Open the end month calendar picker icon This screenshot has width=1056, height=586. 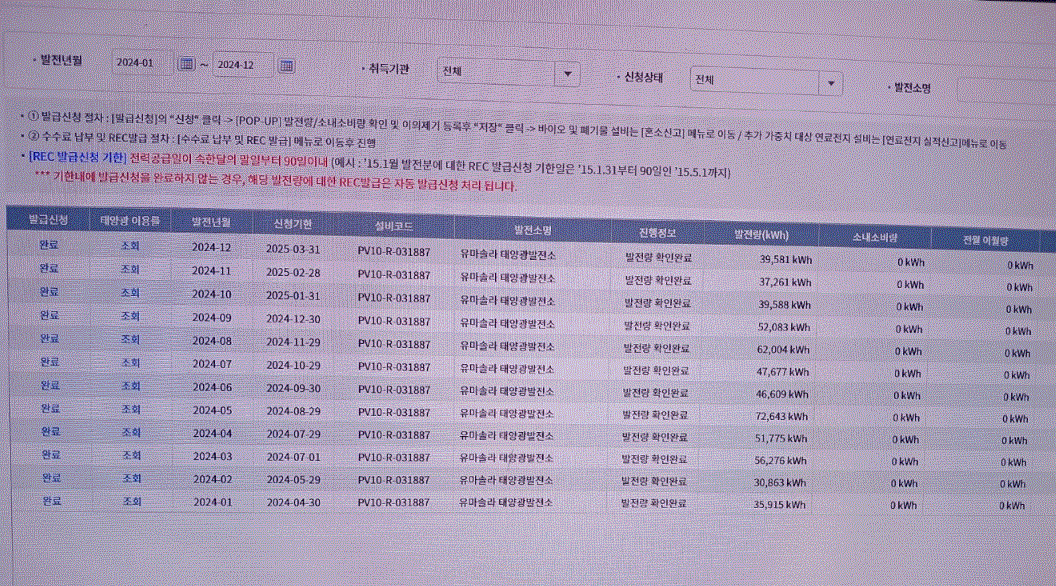[286, 65]
